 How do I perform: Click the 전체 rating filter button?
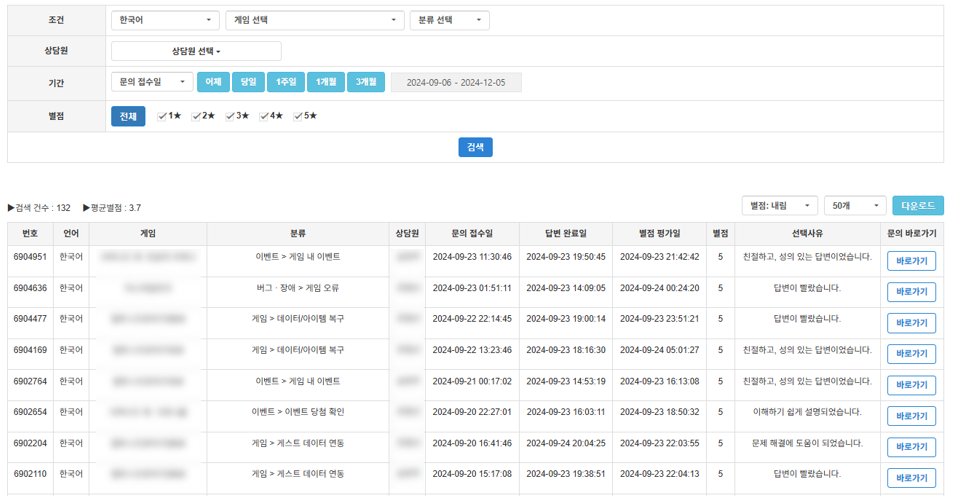tap(128, 116)
